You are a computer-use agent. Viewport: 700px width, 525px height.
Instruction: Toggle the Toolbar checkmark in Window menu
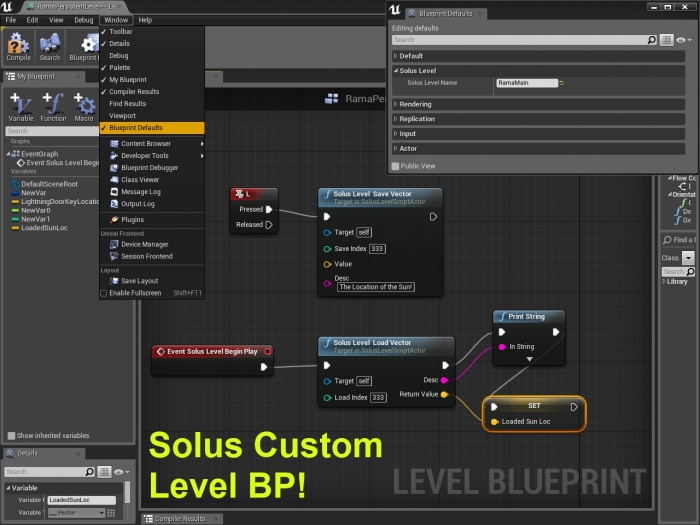[104, 32]
